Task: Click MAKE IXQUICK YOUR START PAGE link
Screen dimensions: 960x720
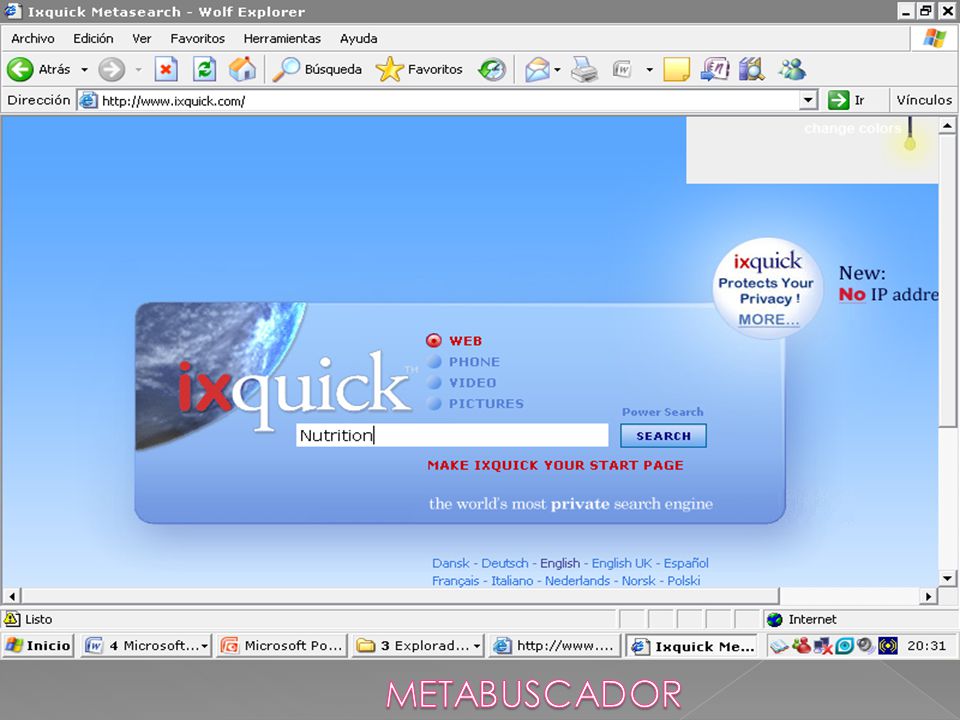Action: [555, 465]
